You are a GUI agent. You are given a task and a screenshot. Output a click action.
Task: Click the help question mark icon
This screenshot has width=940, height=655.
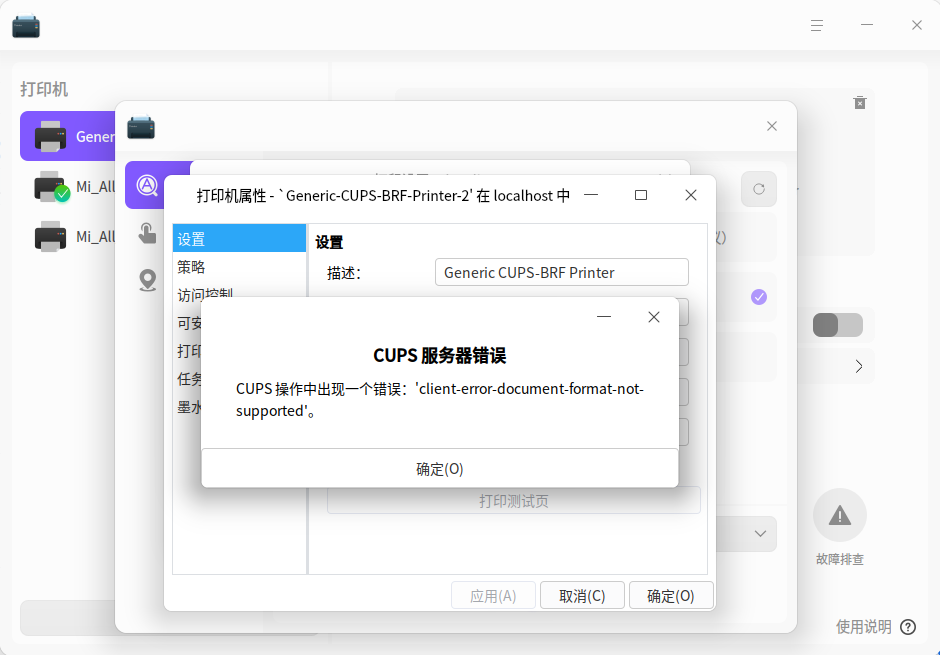point(908,627)
